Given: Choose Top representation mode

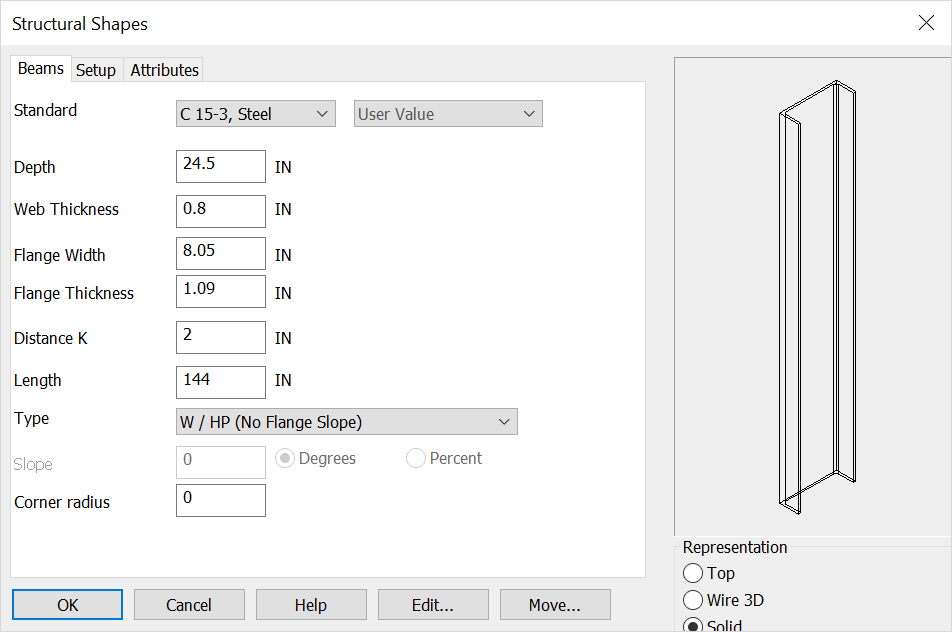Looking at the screenshot, I should (x=695, y=574).
